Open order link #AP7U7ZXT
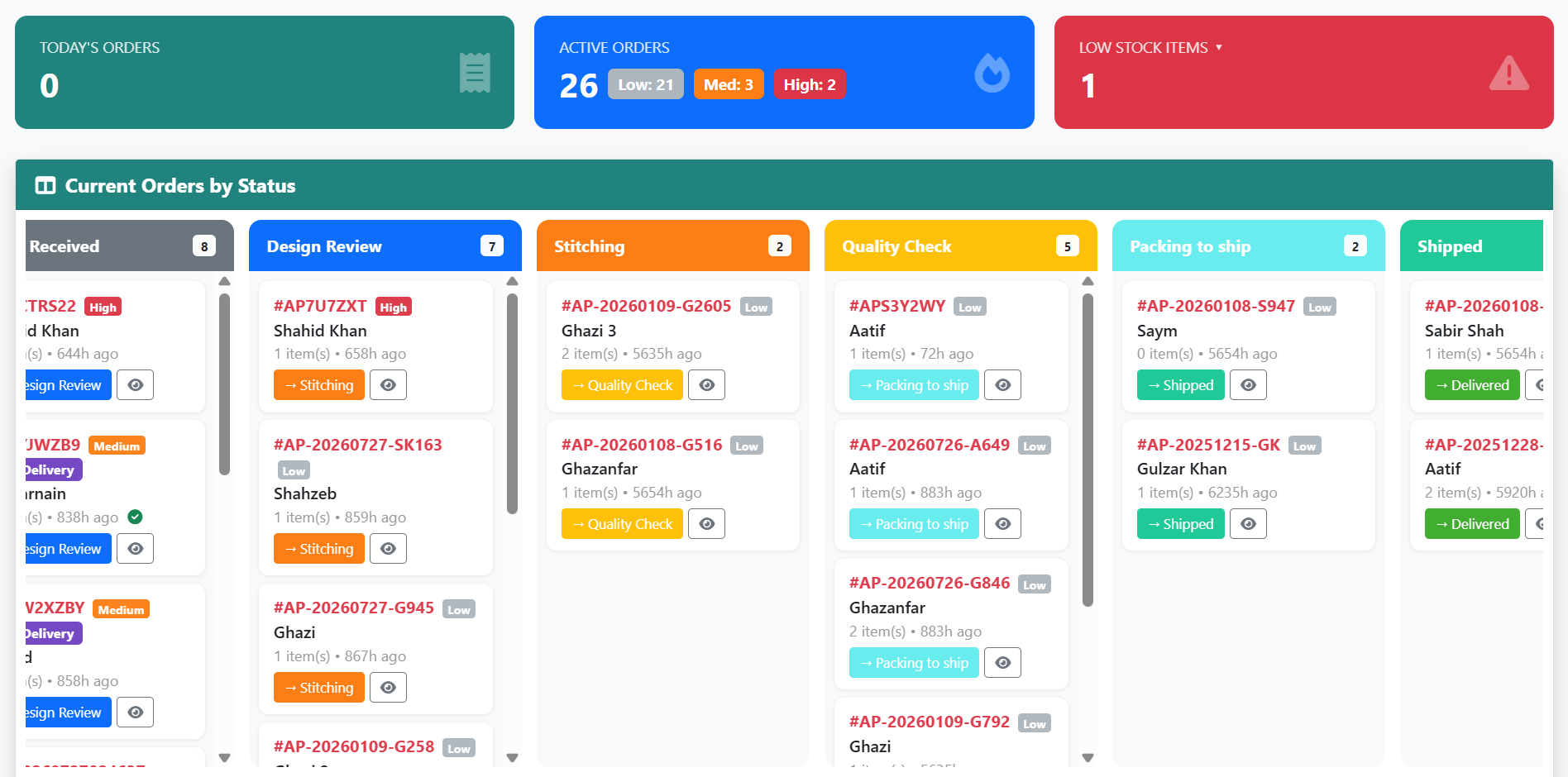 (x=320, y=306)
